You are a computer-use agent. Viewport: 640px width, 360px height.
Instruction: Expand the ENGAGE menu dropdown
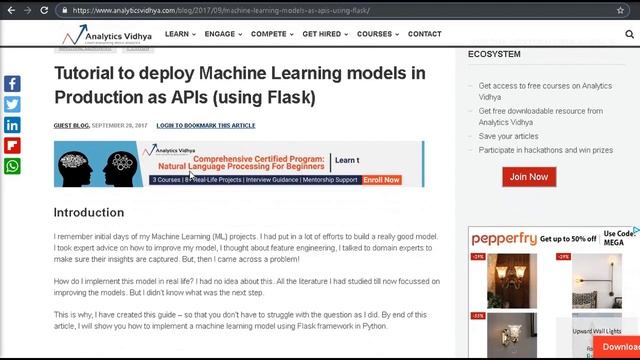click(223, 34)
